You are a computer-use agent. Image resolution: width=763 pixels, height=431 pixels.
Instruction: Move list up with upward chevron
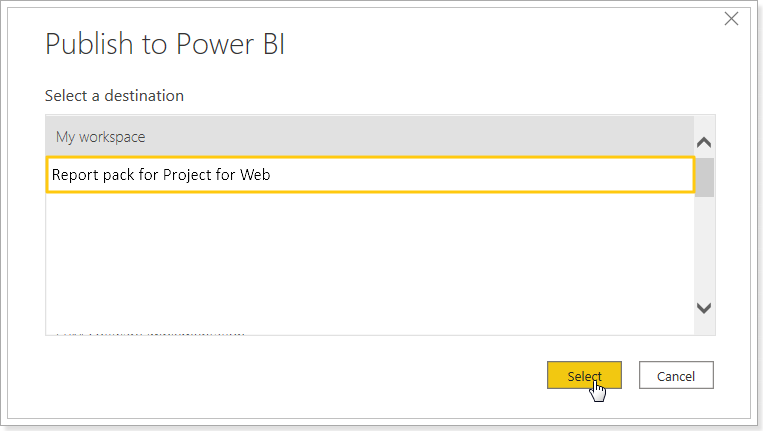[x=704, y=142]
